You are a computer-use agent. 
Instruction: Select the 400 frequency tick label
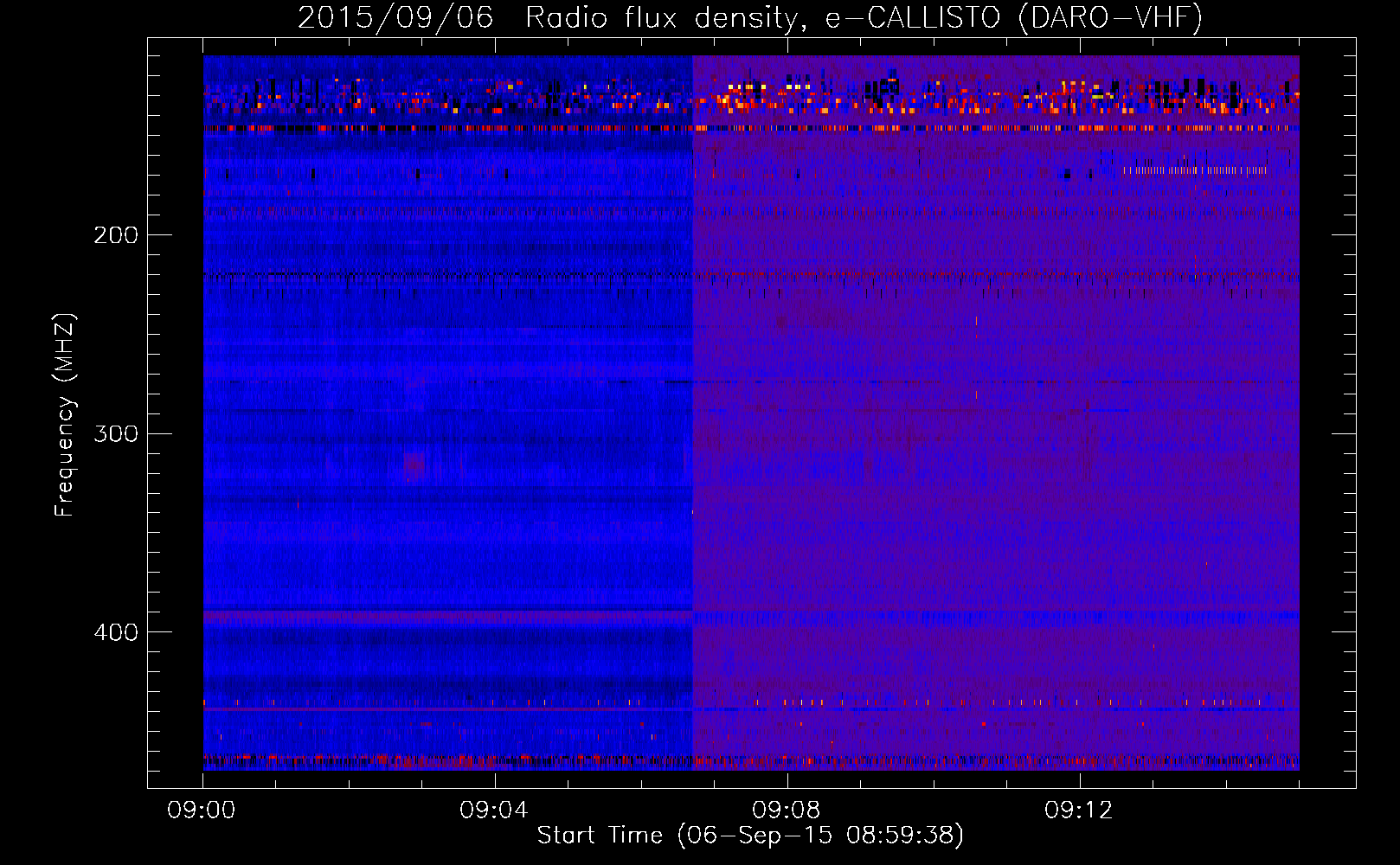[x=116, y=632]
